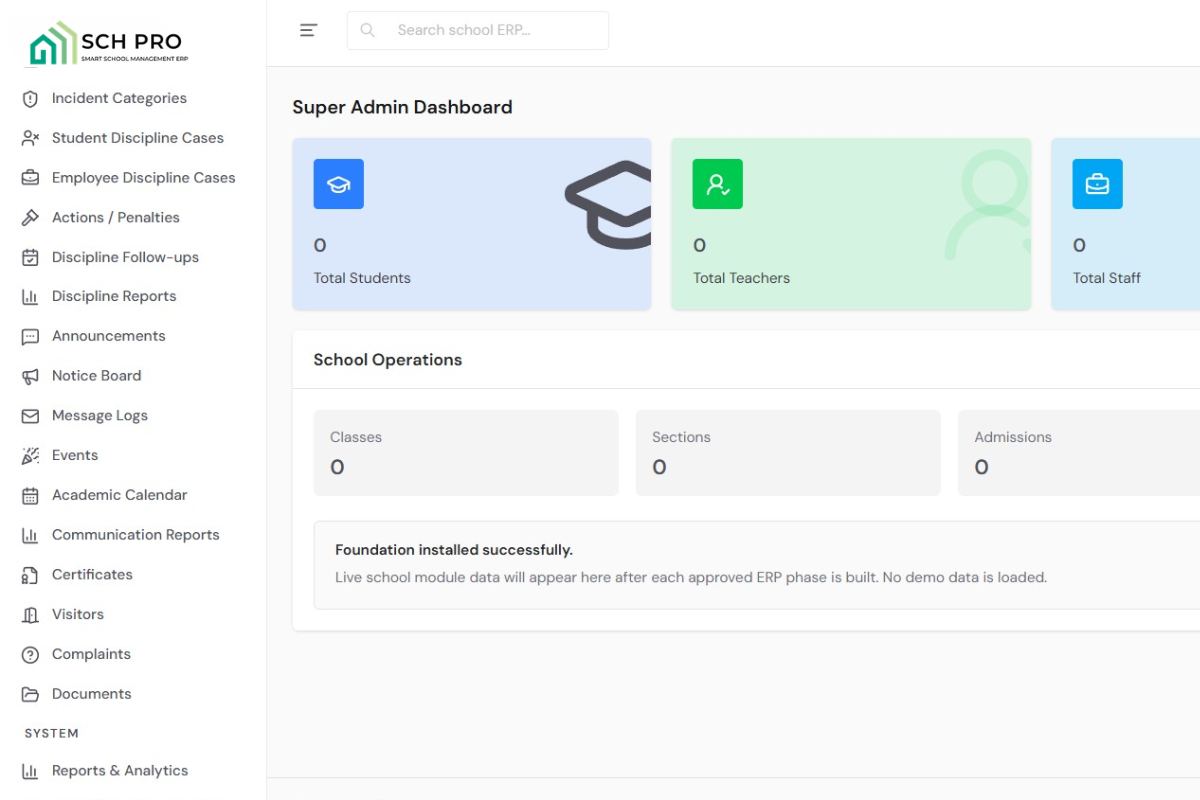Click the SYSTEM section label

(x=51, y=733)
